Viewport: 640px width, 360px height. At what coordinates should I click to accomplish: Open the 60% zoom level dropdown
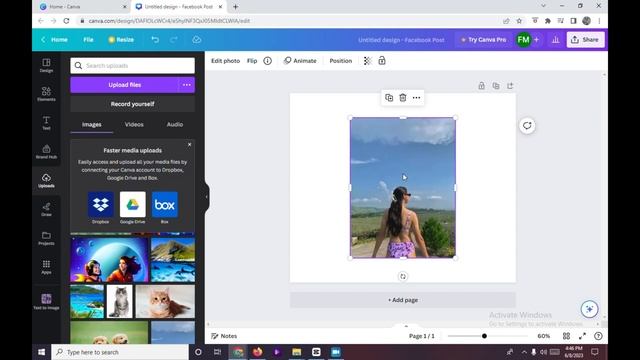[x=543, y=336]
